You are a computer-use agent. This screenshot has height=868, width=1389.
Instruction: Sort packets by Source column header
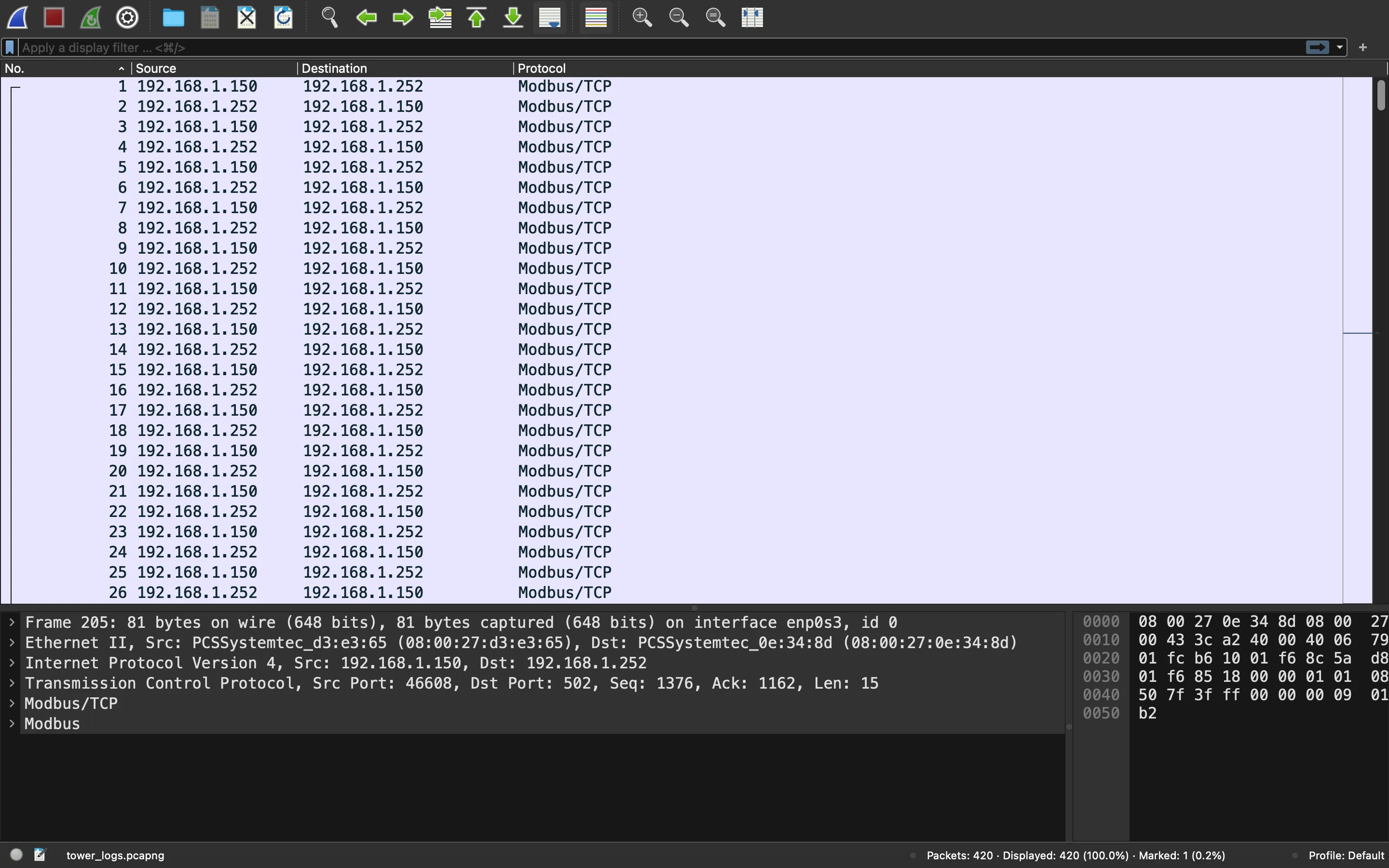pos(214,68)
